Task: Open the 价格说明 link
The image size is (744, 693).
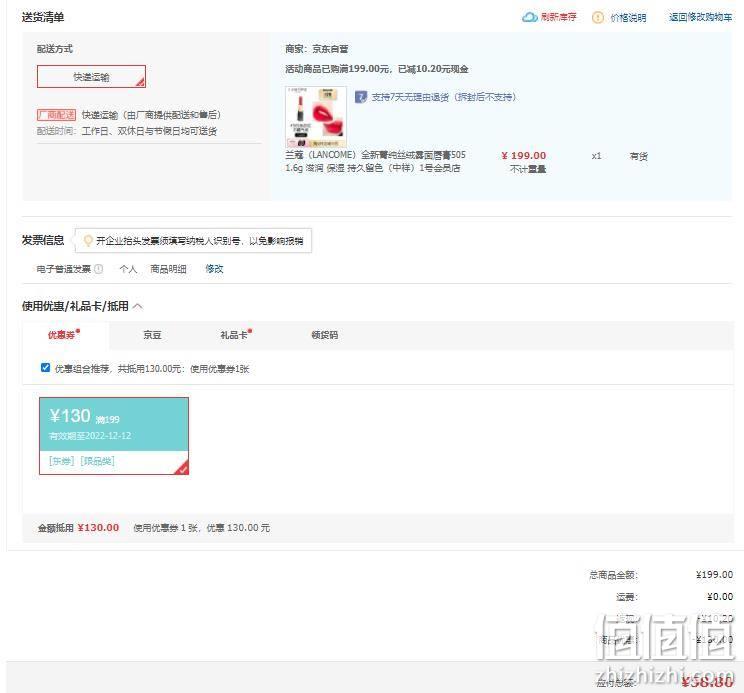Action: (628, 18)
